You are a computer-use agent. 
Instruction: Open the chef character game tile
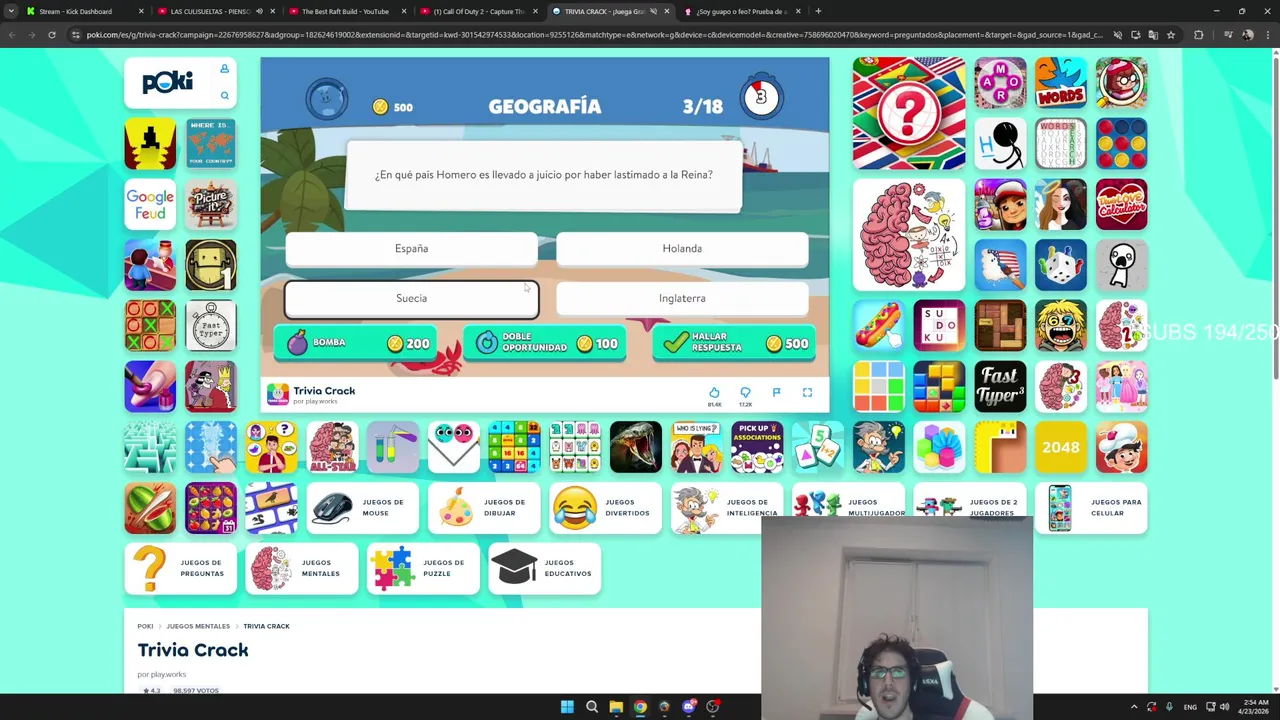point(1121,447)
